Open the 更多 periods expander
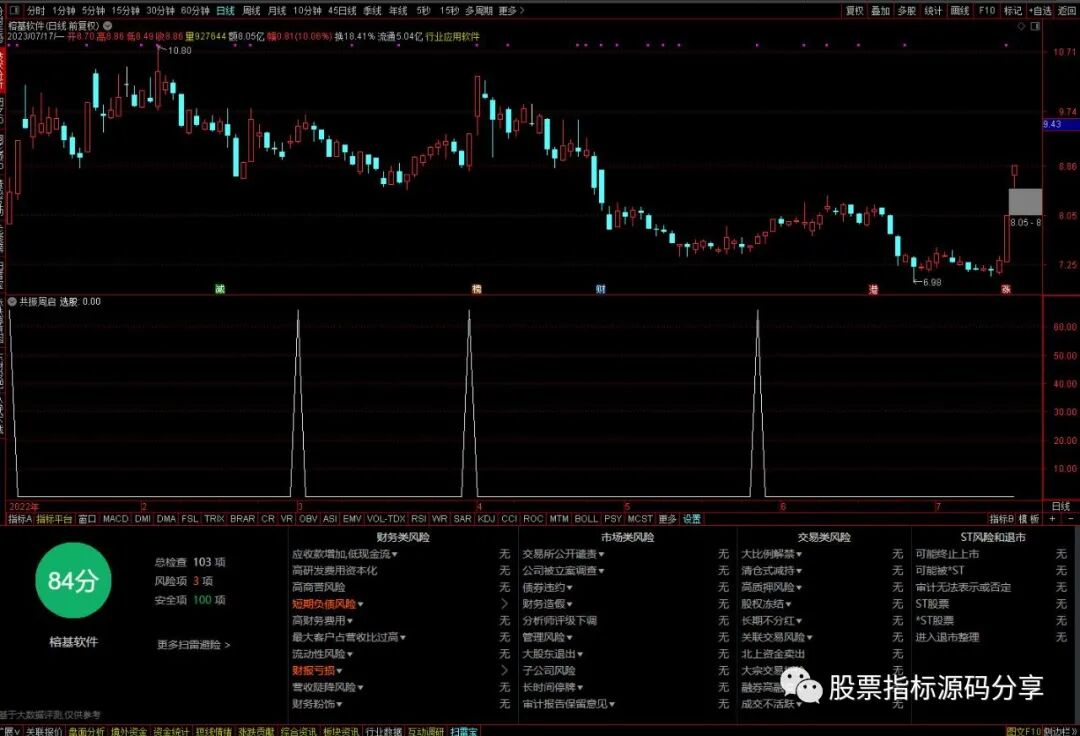Screen dimensions: 1080x736 click(511, 10)
